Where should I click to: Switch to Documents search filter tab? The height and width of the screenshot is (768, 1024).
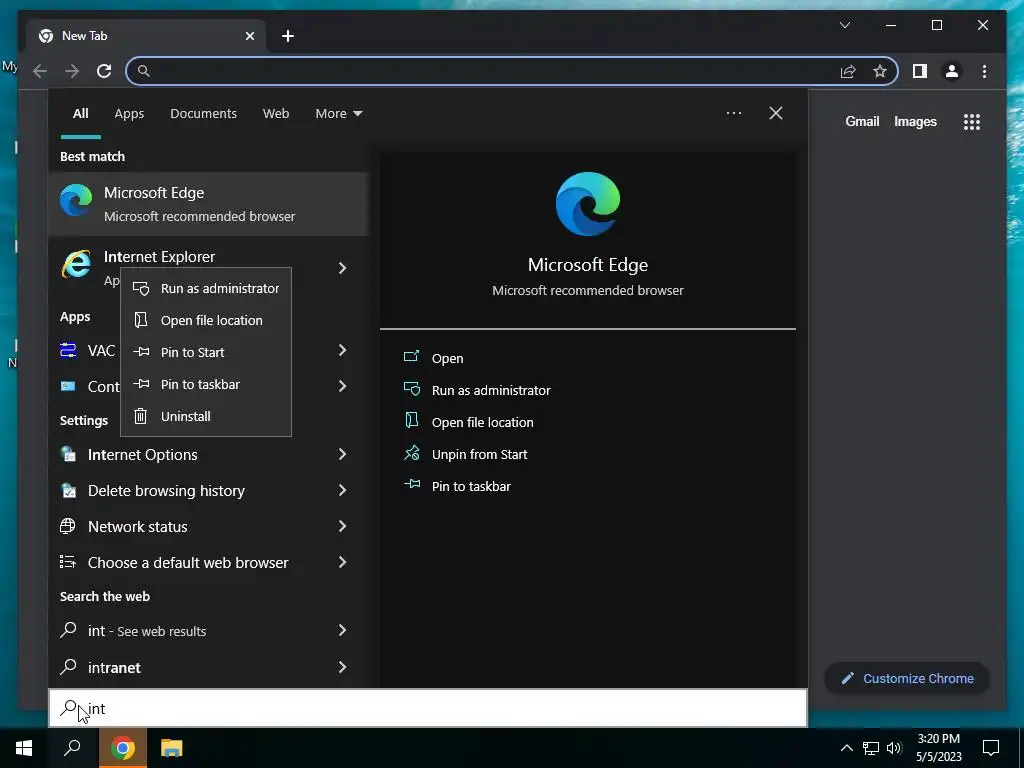203,114
